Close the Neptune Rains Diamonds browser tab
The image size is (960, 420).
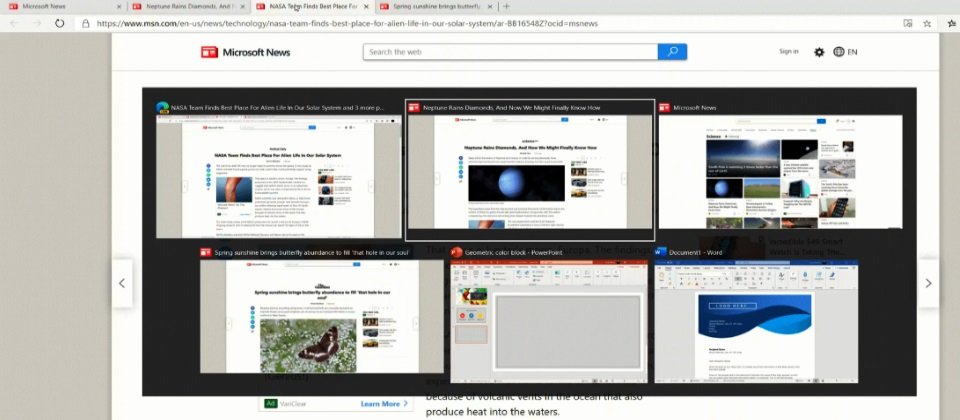(x=243, y=7)
